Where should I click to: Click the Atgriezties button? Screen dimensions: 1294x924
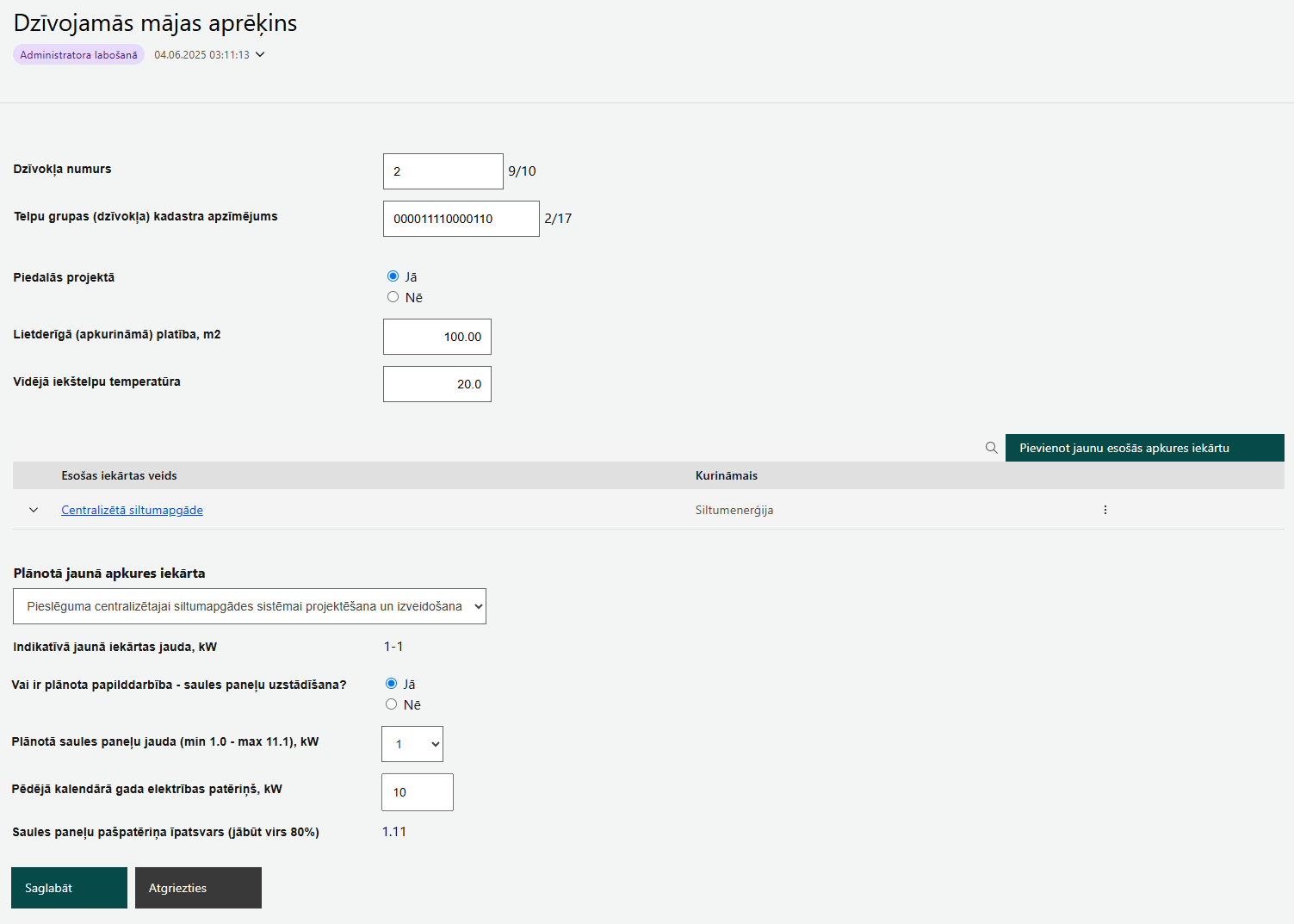198,888
